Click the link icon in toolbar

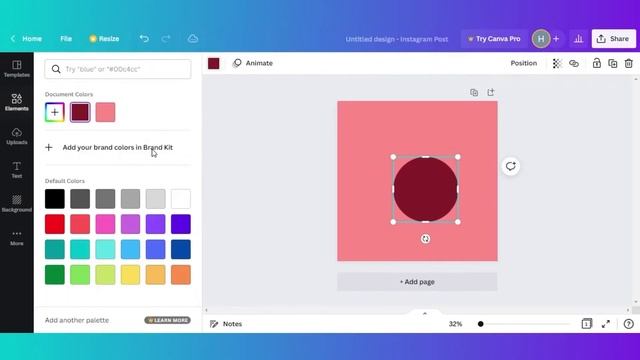(x=574, y=63)
